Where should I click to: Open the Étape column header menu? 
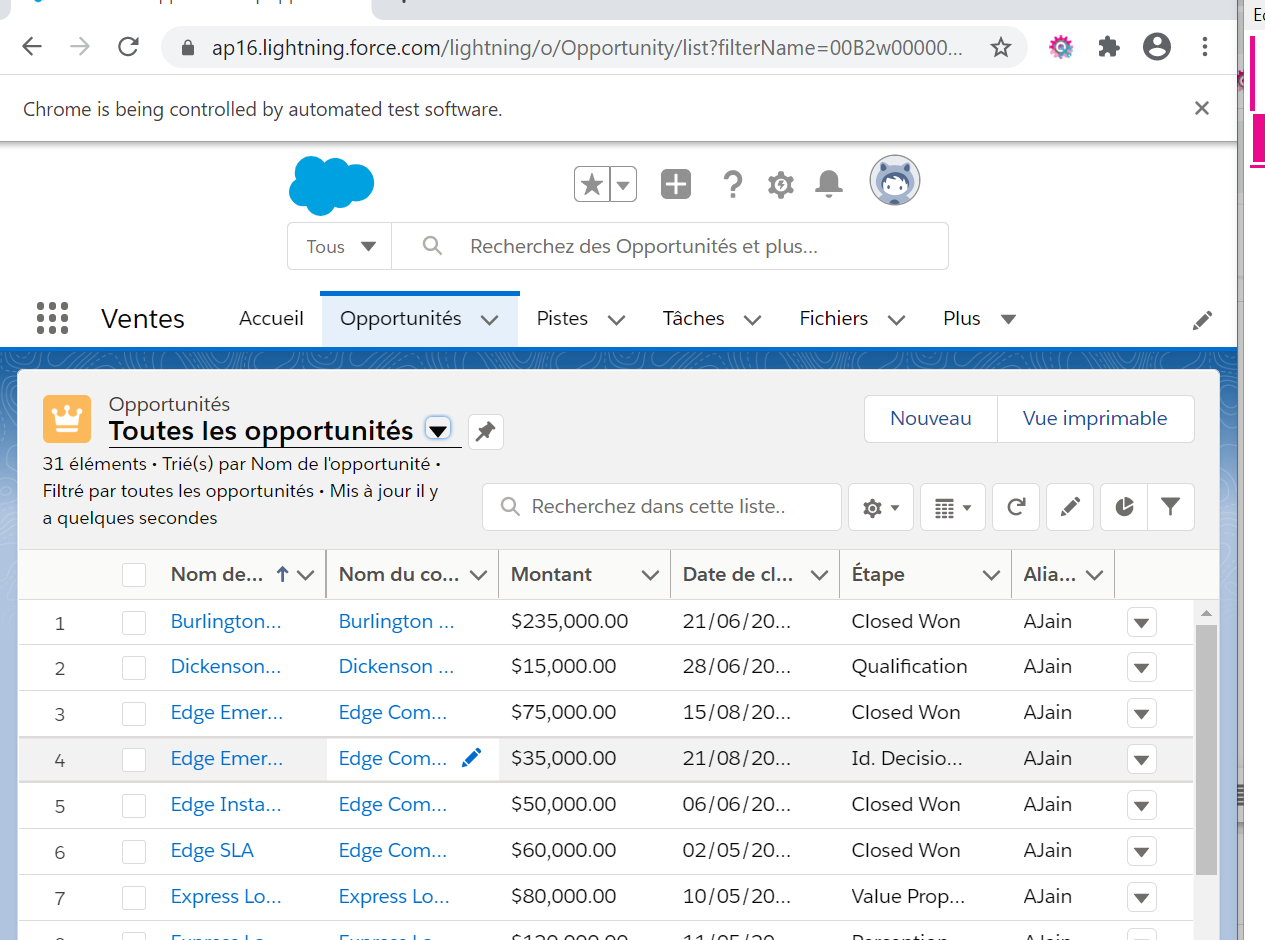coord(991,575)
